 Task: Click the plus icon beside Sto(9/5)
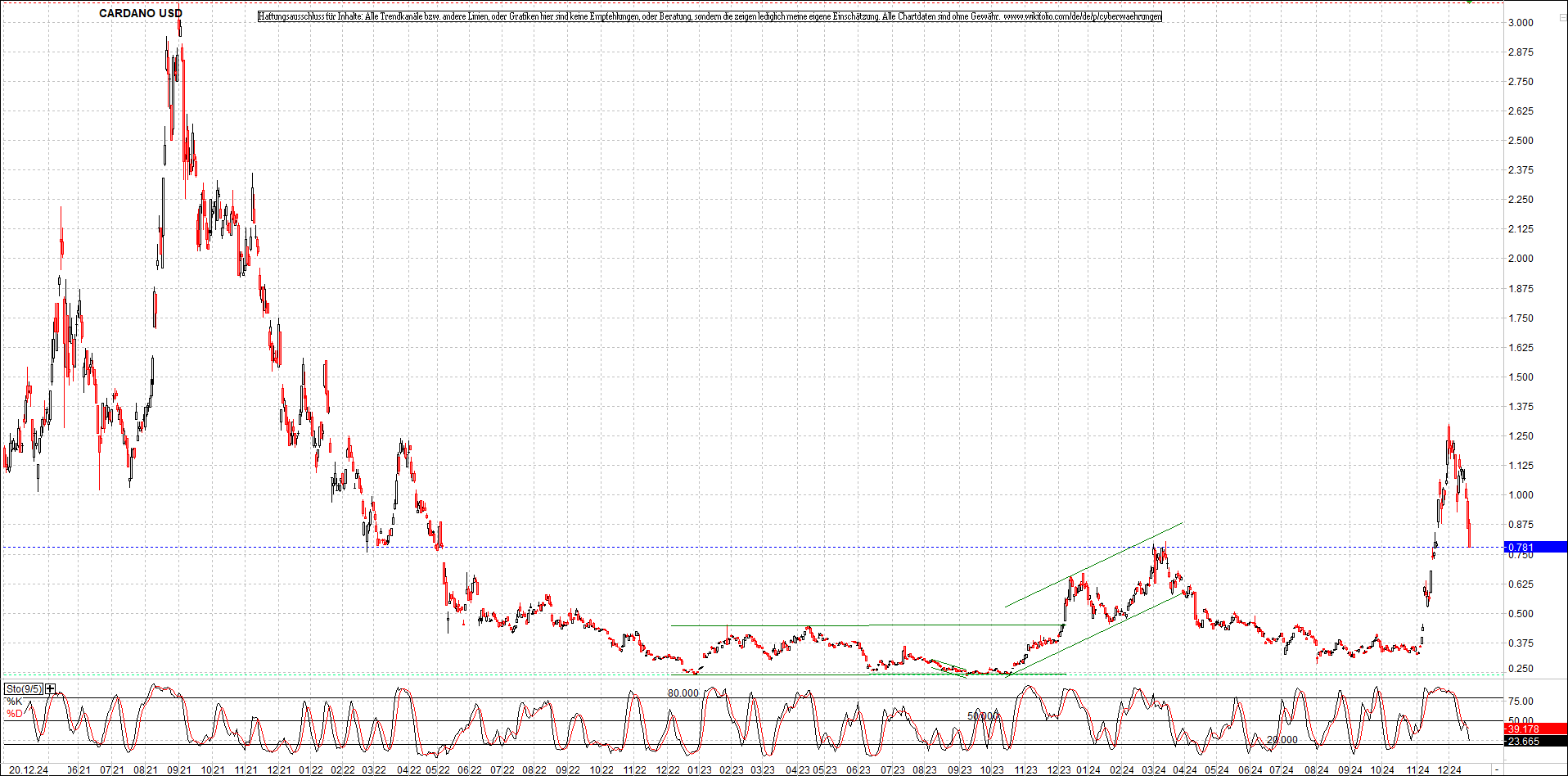[x=51, y=689]
